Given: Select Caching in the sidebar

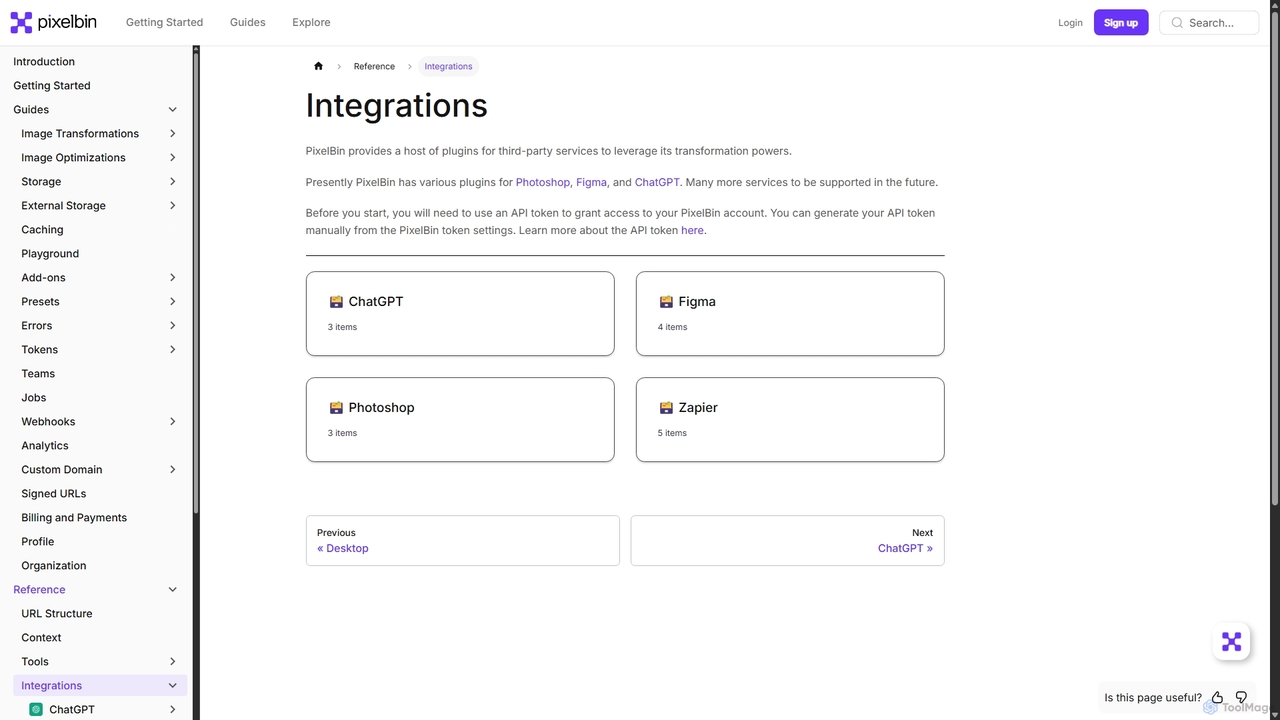Looking at the screenshot, I should click(x=42, y=230).
